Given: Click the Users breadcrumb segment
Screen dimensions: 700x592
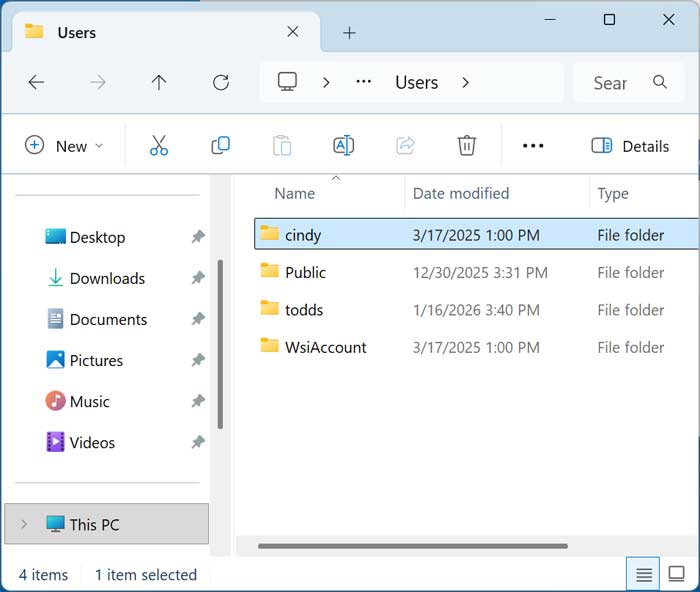Looking at the screenshot, I should point(417,83).
